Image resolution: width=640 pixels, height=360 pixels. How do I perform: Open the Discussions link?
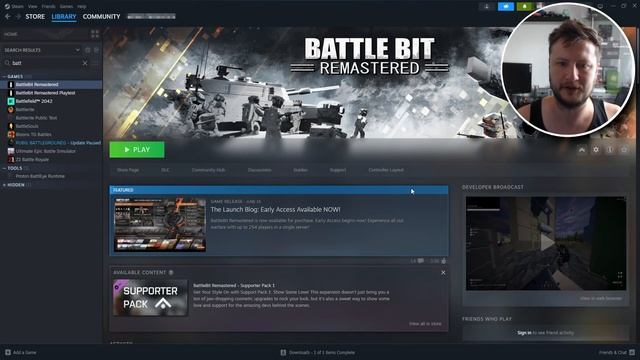click(260, 170)
